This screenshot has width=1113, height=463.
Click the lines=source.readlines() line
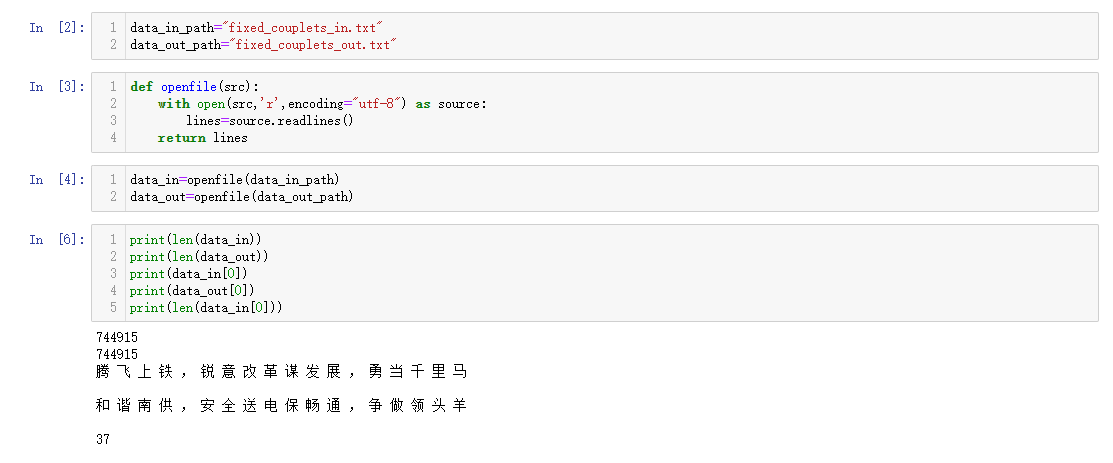[270, 121]
